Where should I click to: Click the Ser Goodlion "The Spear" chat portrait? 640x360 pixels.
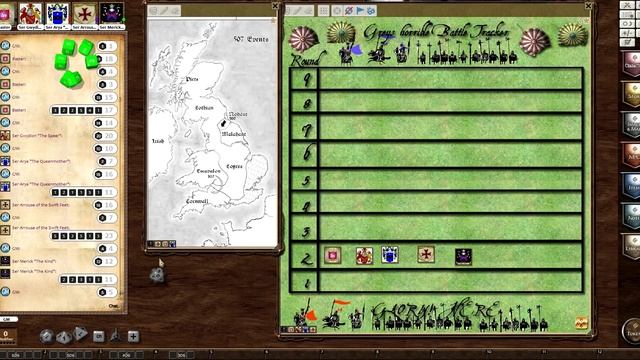point(5,135)
